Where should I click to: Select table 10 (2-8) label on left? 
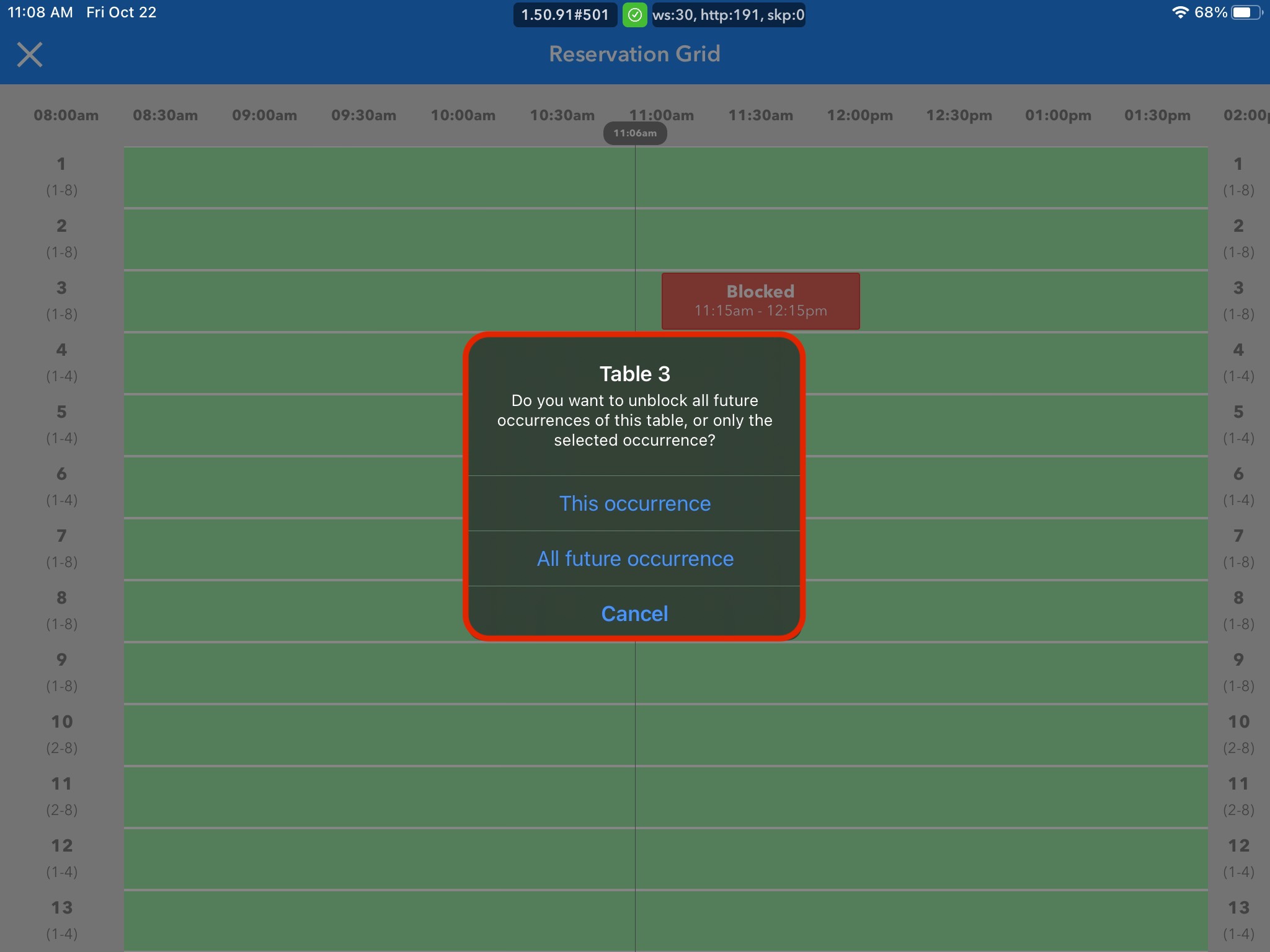coord(61,734)
